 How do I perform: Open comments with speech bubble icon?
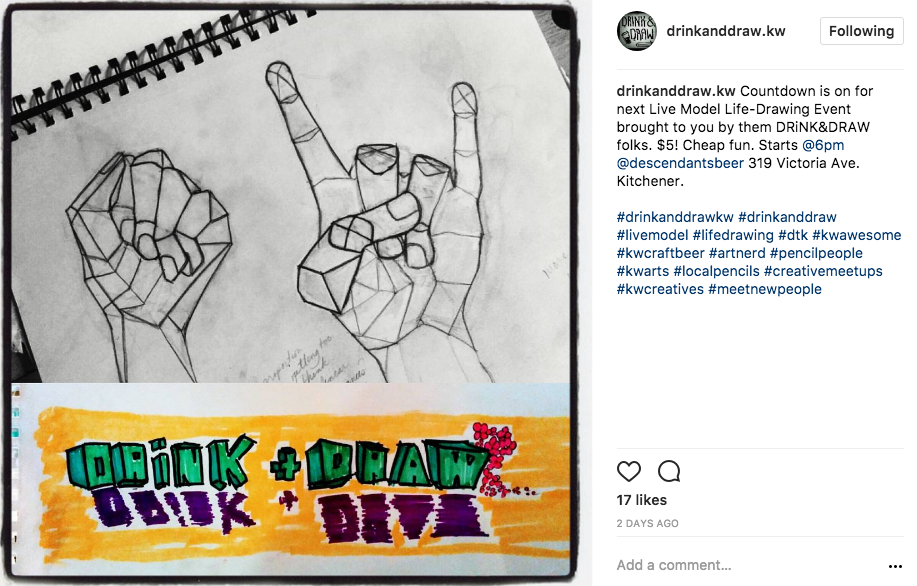[x=669, y=471]
